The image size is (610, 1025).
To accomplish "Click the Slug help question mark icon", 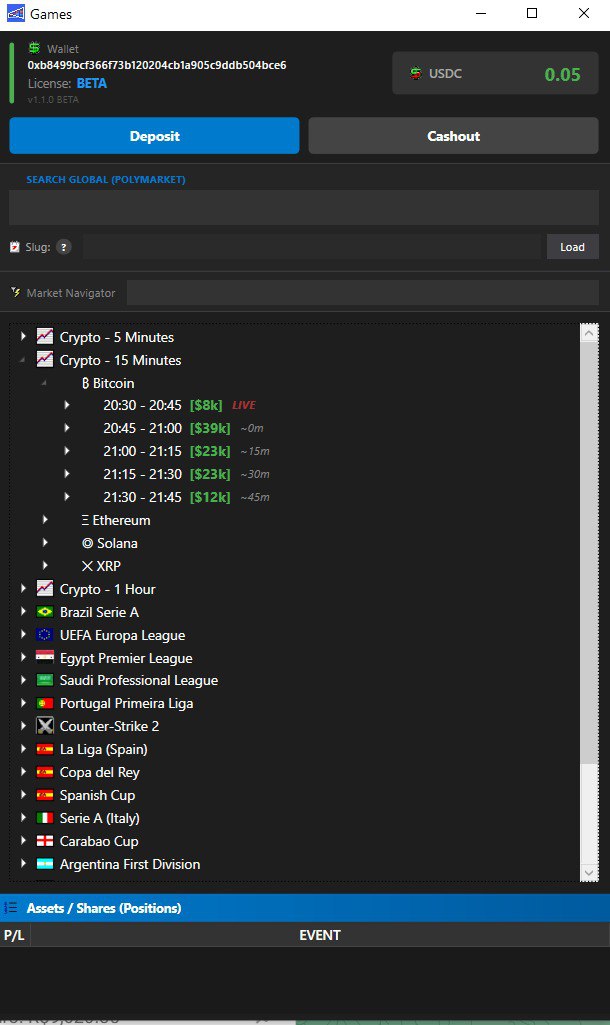I will point(64,247).
